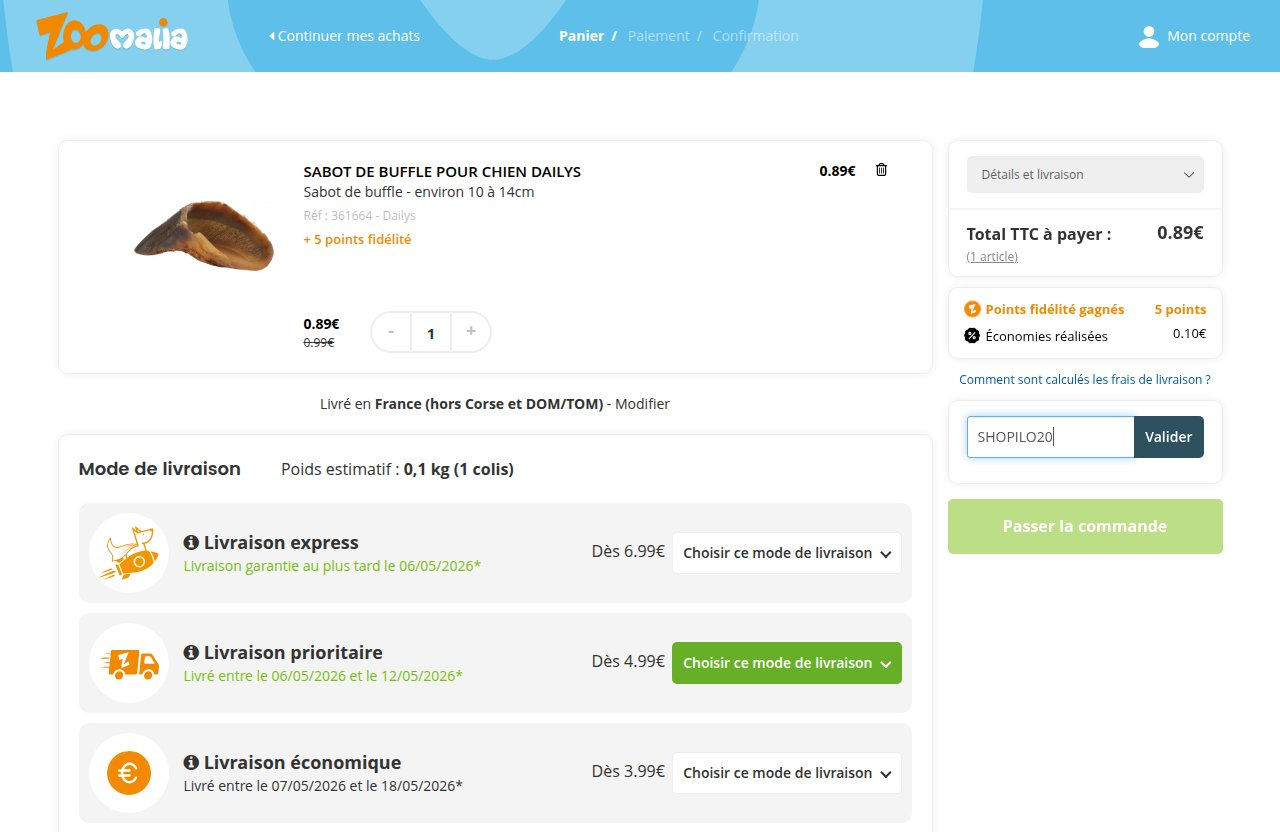Click Modifier to change delivery country
This screenshot has width=1280, height=832.
pos(642,404)
